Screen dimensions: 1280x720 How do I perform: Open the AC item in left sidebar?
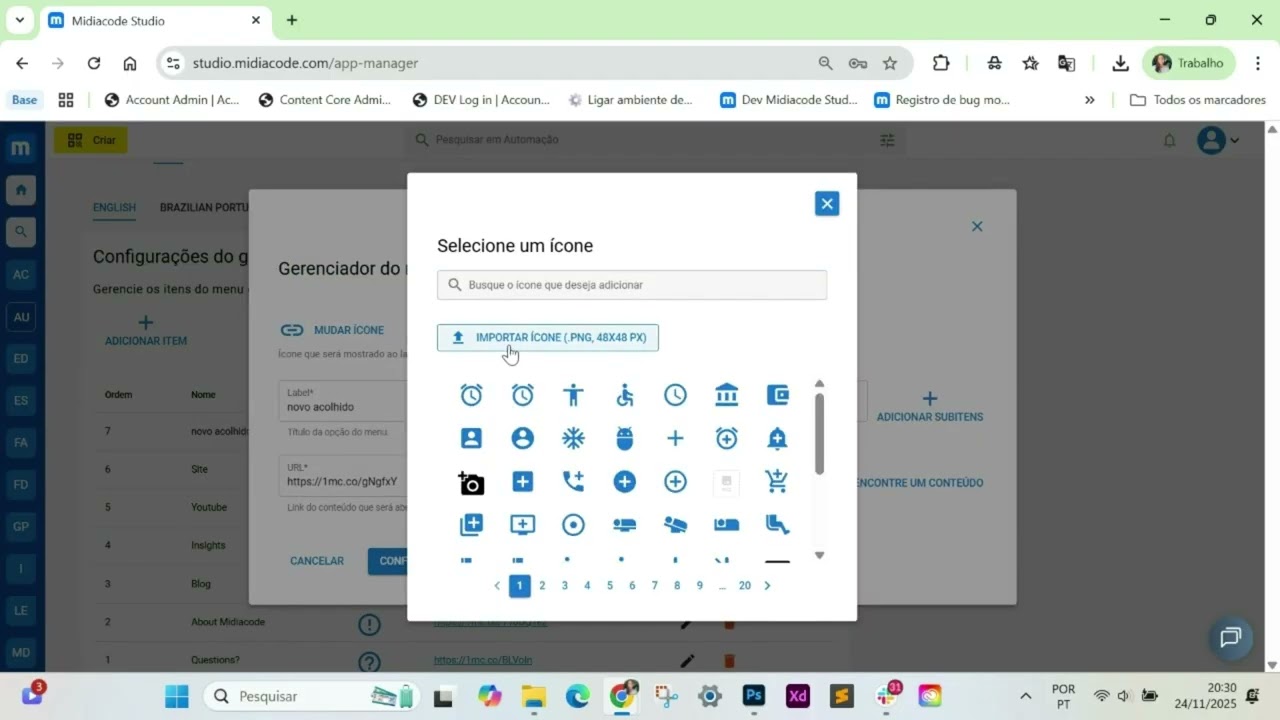tap(20, 275)
